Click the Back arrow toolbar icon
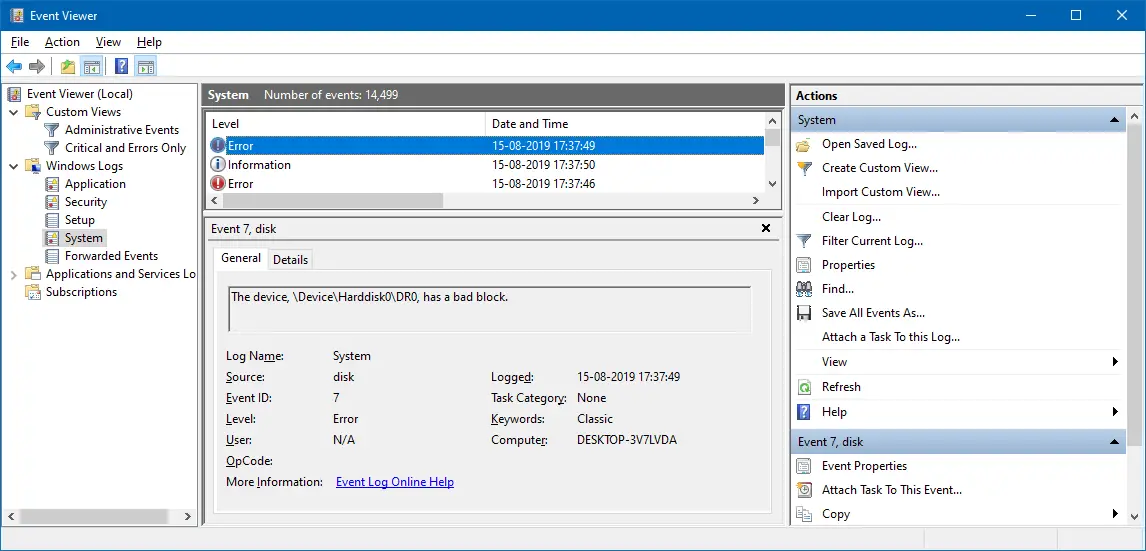The image size is (1146, 551). 14,67
